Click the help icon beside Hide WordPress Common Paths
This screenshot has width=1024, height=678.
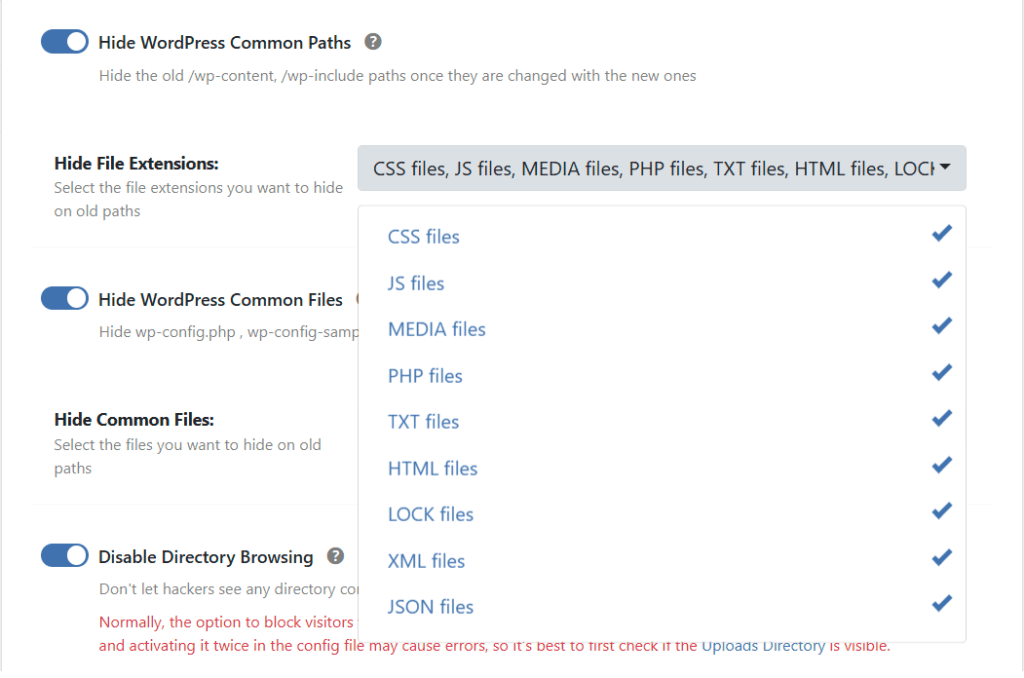374,42
